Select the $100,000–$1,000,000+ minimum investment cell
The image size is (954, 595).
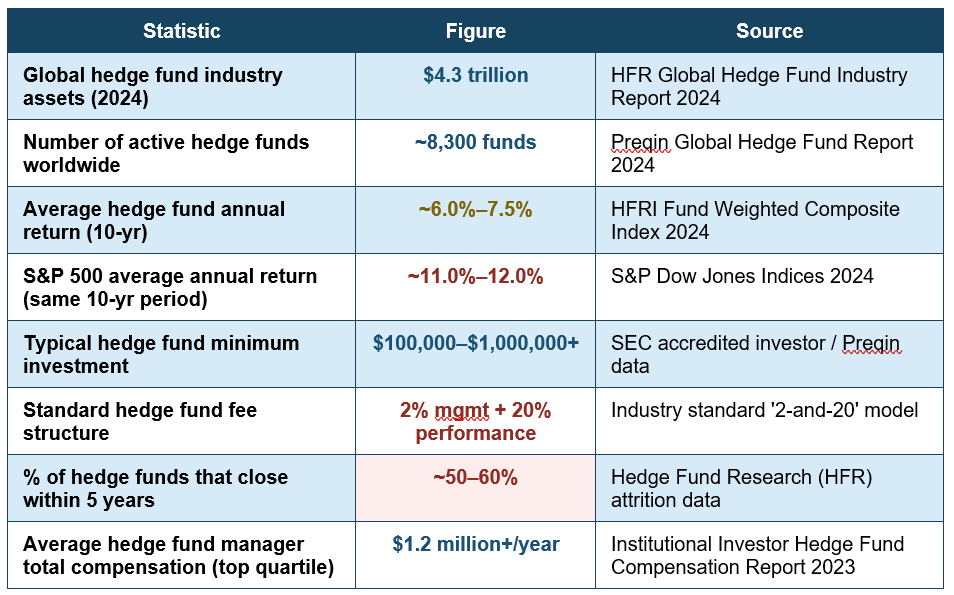tap(475, 354)
